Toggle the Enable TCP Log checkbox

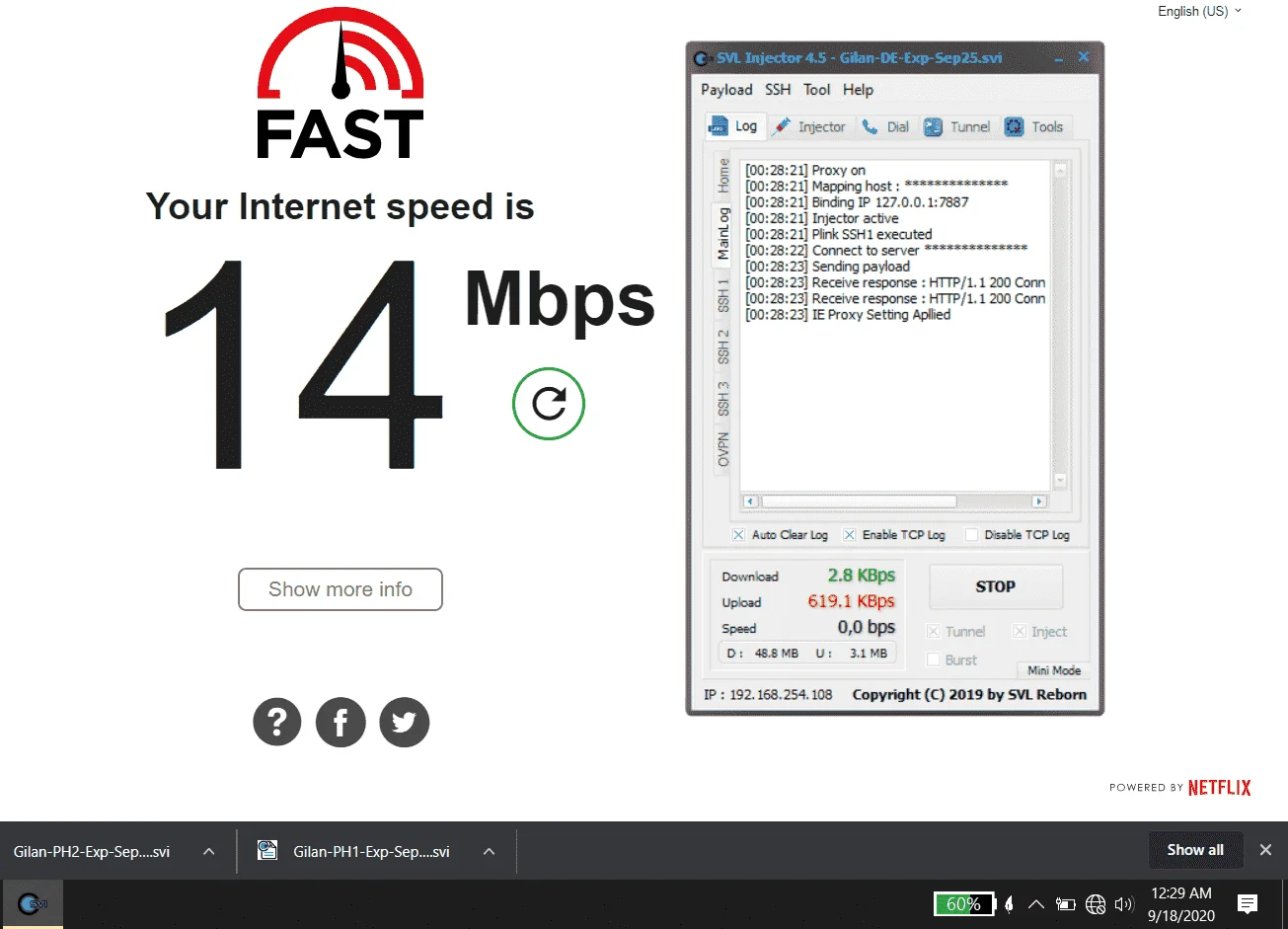click(849, 535)
